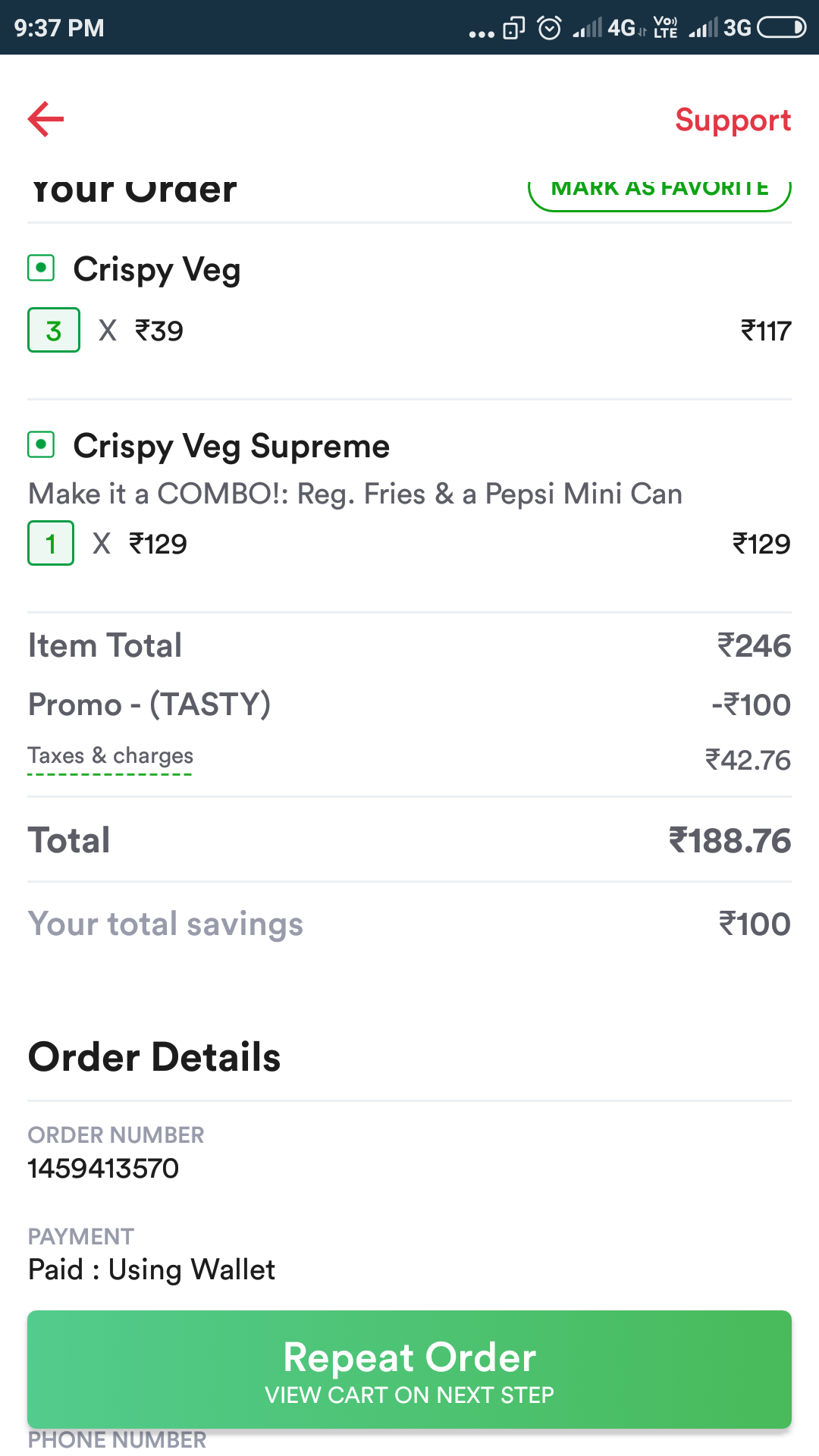Tap the Promo TASTY discount row

click(x=149, y=704)
